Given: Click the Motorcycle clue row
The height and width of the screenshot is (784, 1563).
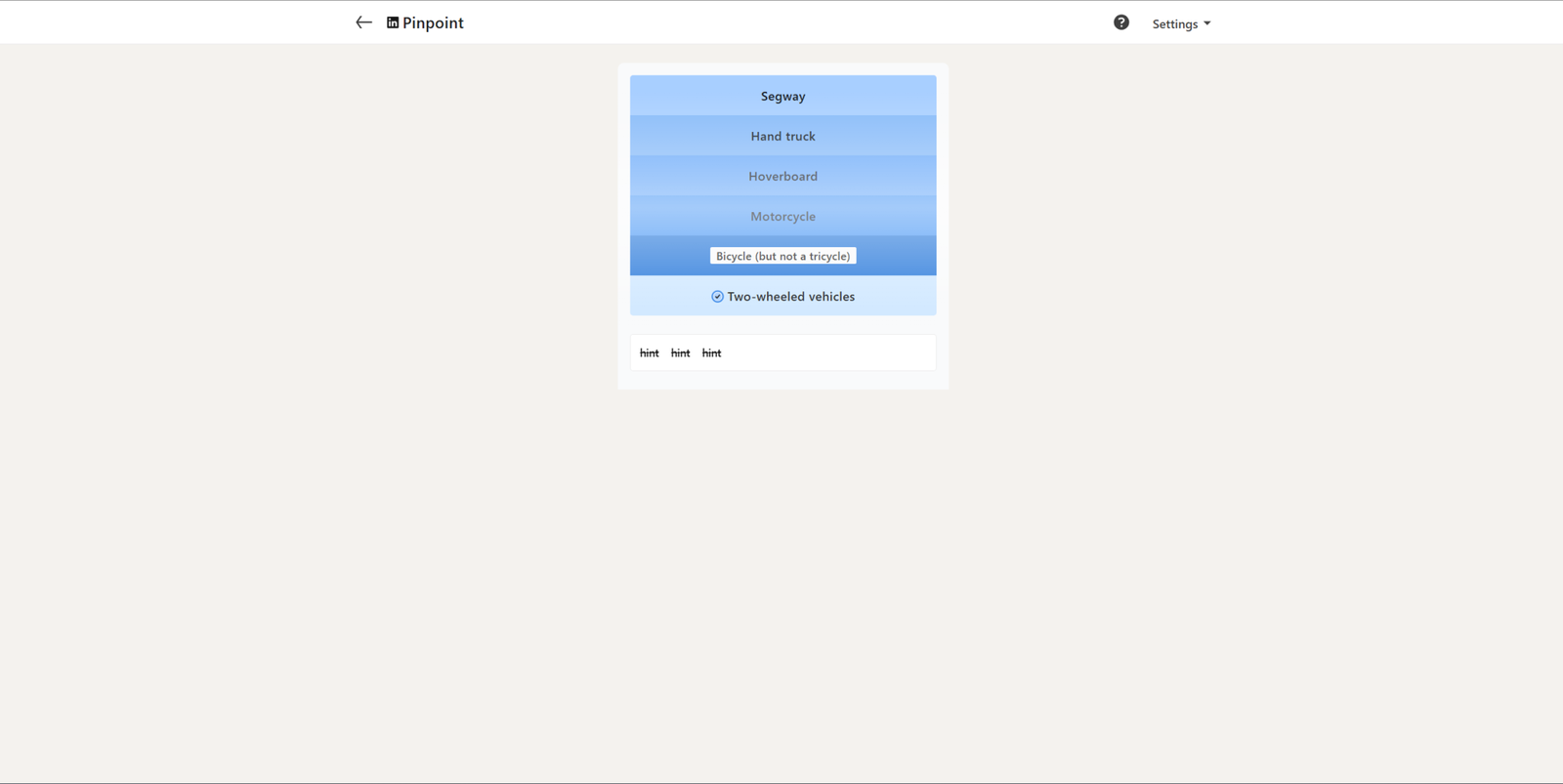Looking at the screenshot, I should 782,216.
